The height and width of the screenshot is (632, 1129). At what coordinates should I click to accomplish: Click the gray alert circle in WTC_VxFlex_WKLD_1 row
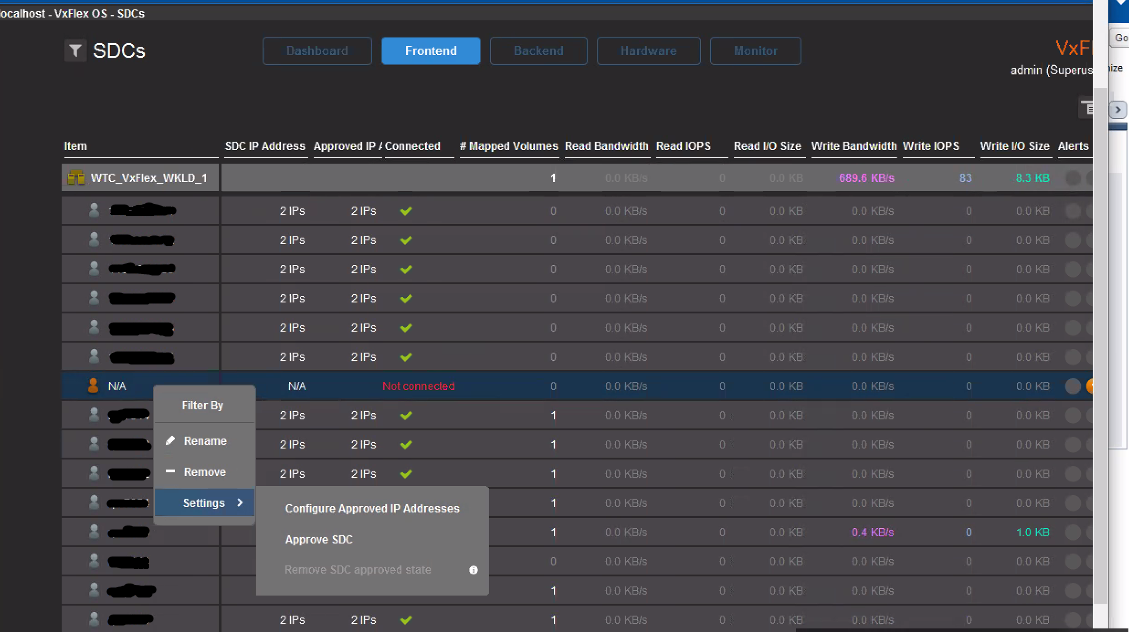coord(1072,178)
